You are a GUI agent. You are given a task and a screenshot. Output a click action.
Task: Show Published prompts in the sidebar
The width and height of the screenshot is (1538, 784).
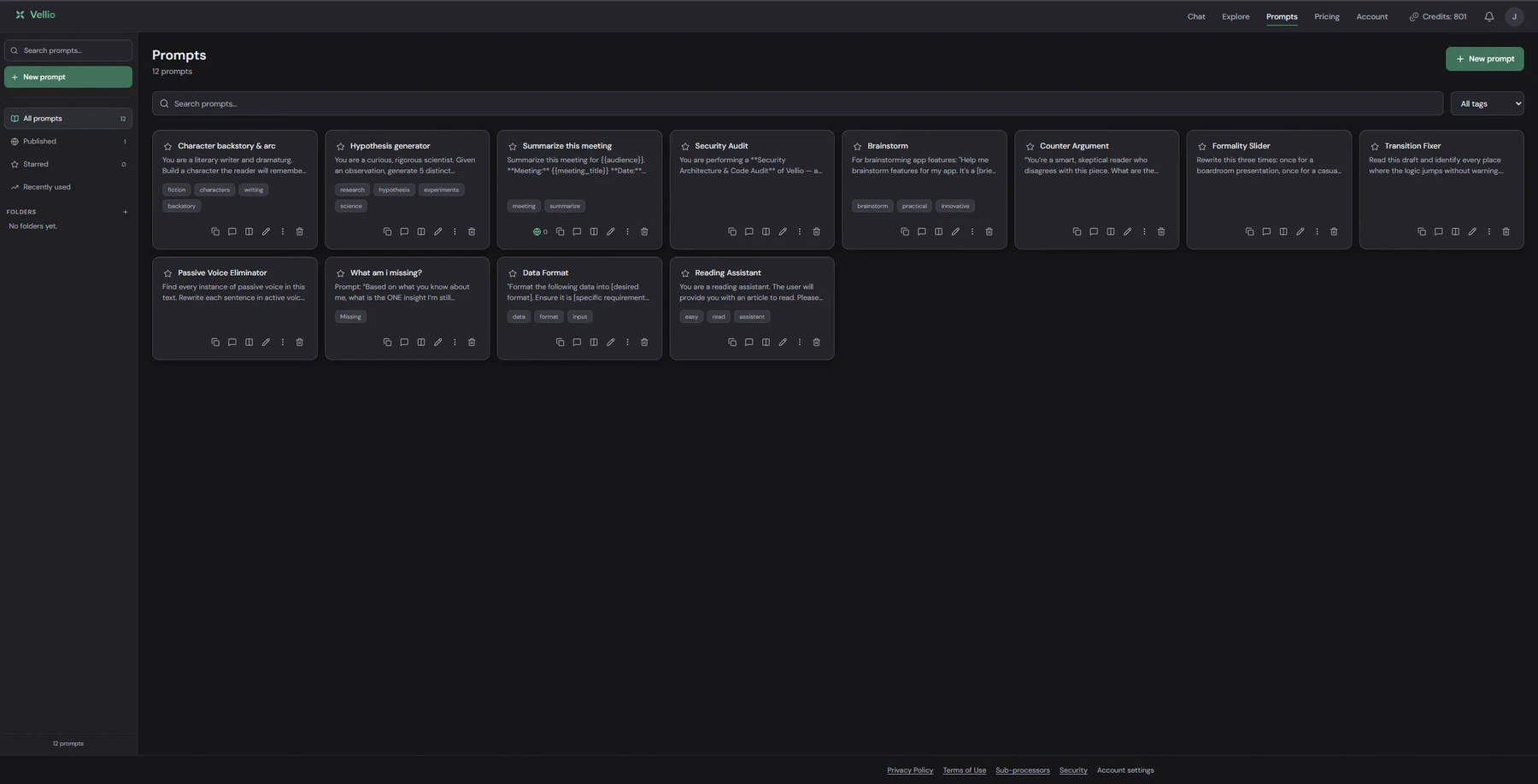coord(68,142)
